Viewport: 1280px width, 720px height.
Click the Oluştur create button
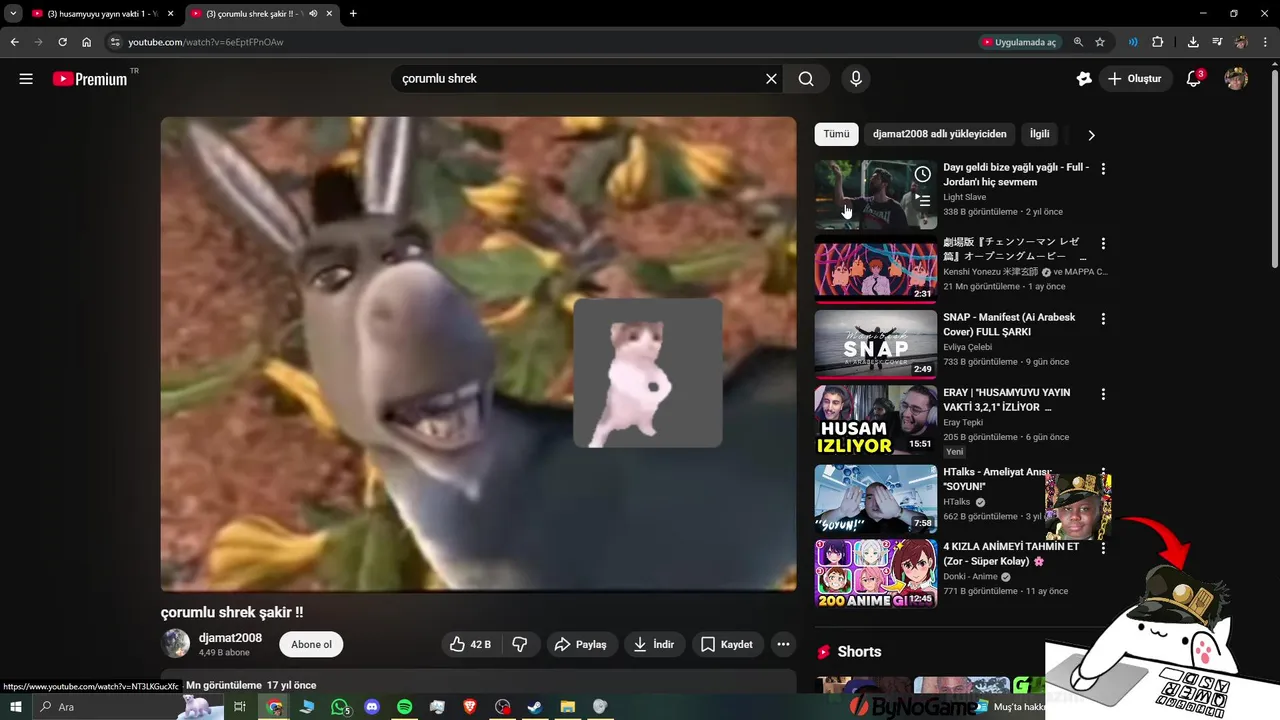pyautogui.click(x=1135, y=79)
